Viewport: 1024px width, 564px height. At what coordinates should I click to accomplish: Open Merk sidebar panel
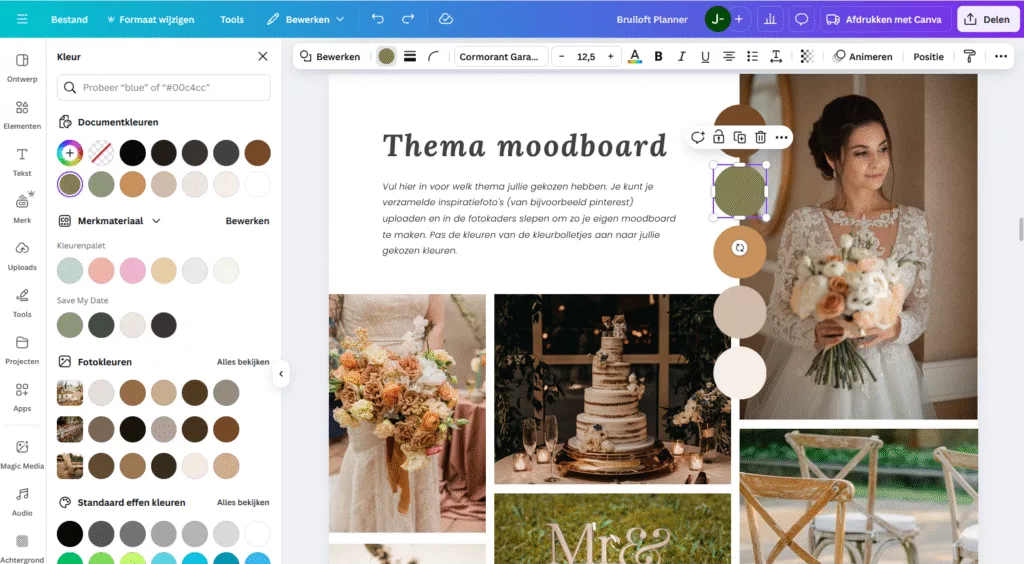click(22, 208)
